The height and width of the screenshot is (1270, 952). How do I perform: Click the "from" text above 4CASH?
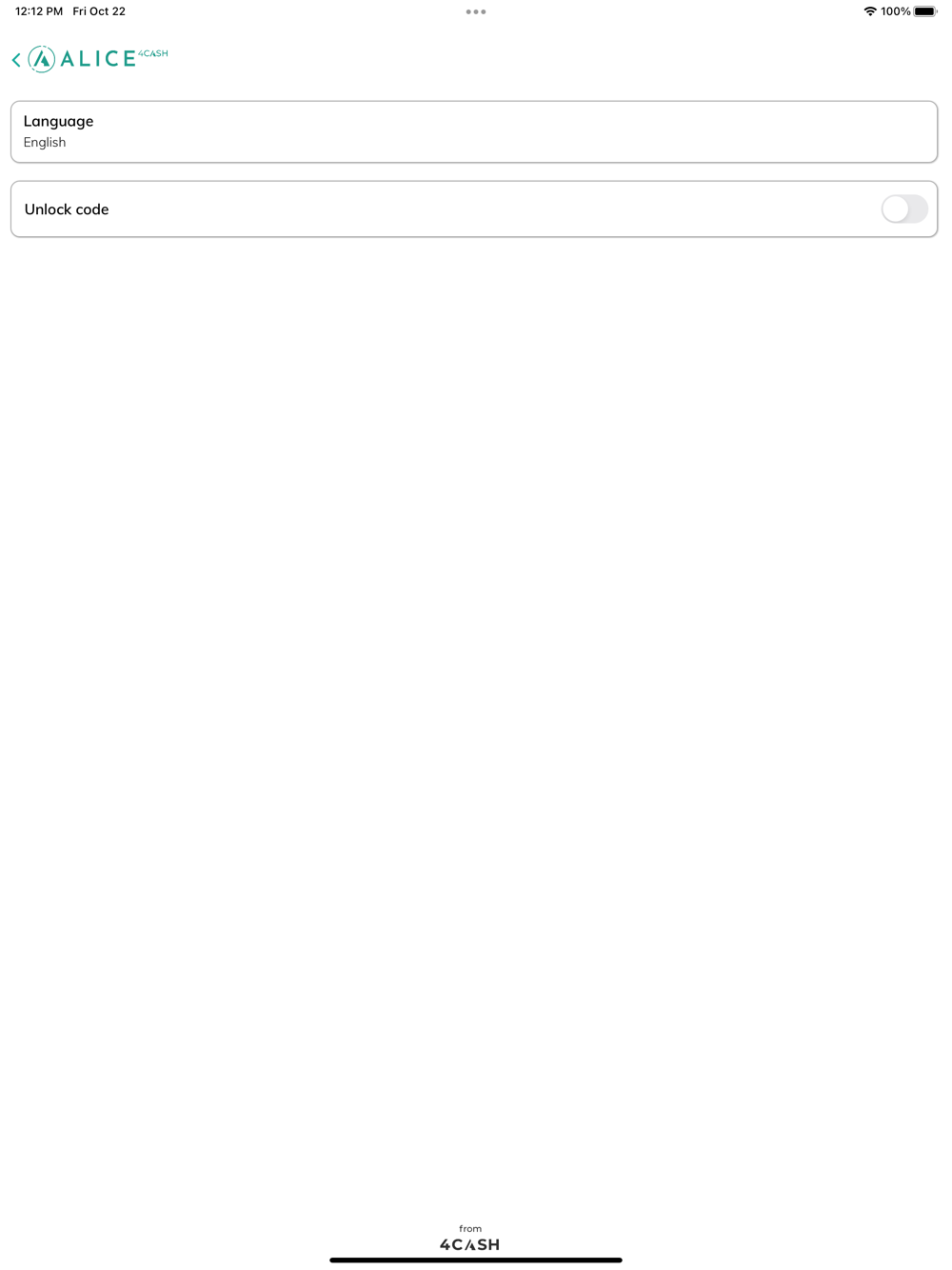coord(470,1228)
